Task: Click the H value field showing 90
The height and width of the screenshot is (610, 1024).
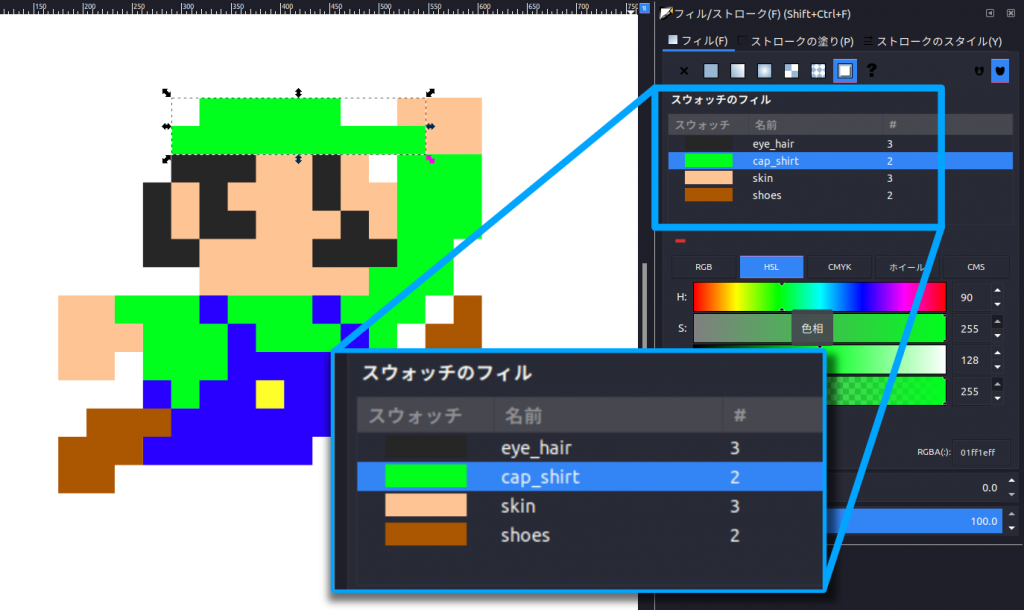Action: [x=971, y=297]
